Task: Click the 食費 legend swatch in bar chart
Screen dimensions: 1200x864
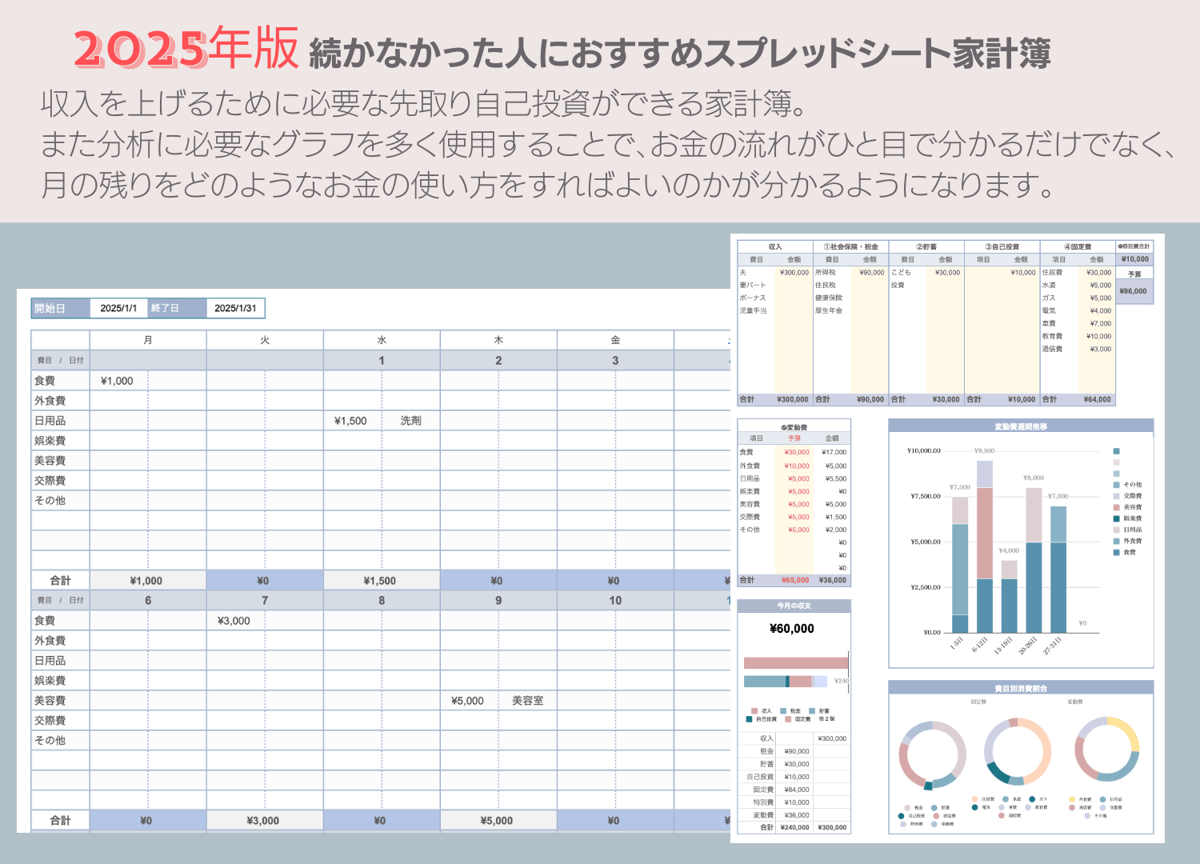Action: [x=1116, y=552]
